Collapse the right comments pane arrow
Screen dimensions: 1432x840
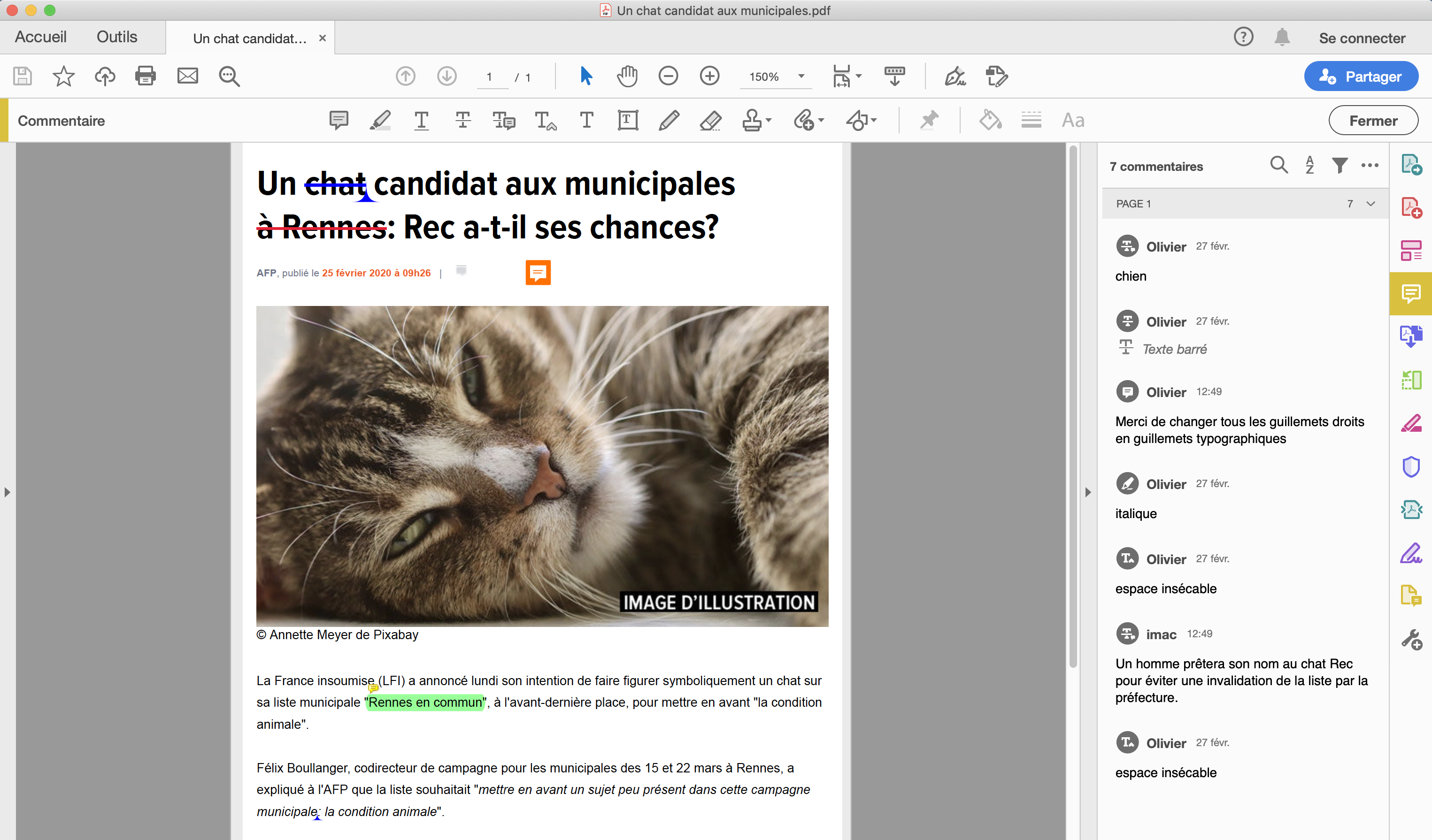pyautogui.click(x=1088, y=492)
